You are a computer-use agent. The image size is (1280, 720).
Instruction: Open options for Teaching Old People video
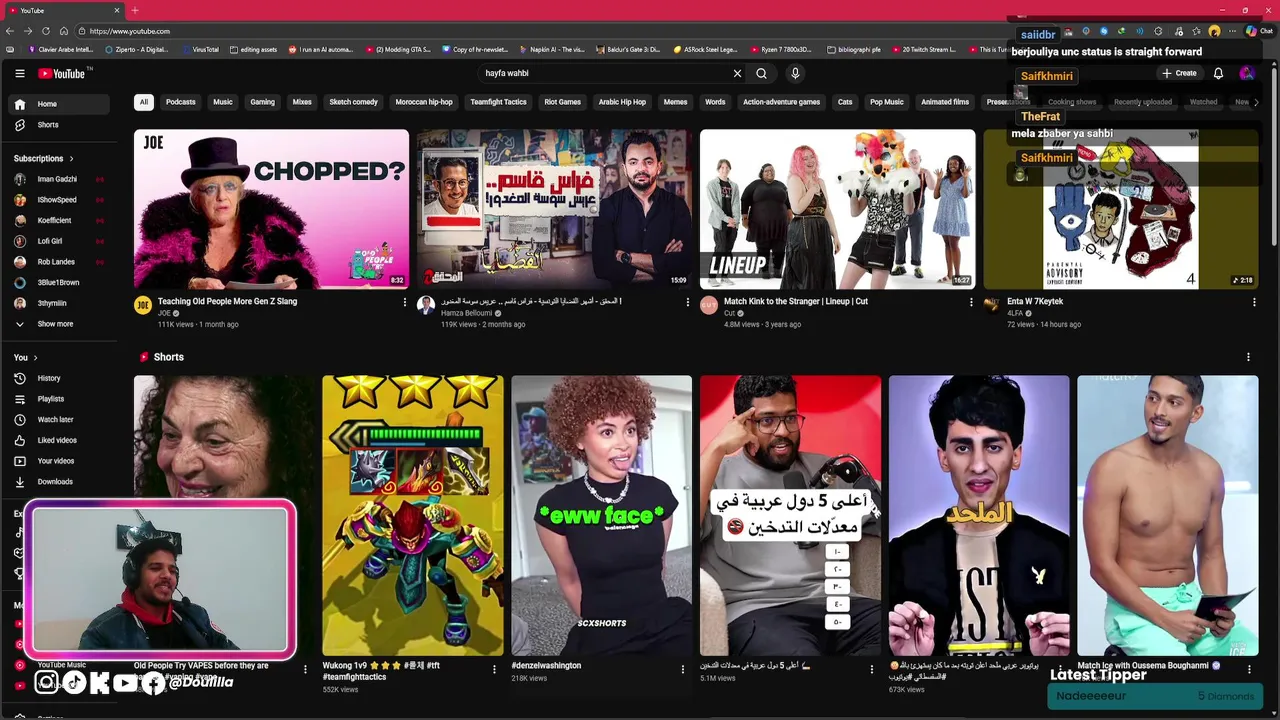(x=405, y=302)
